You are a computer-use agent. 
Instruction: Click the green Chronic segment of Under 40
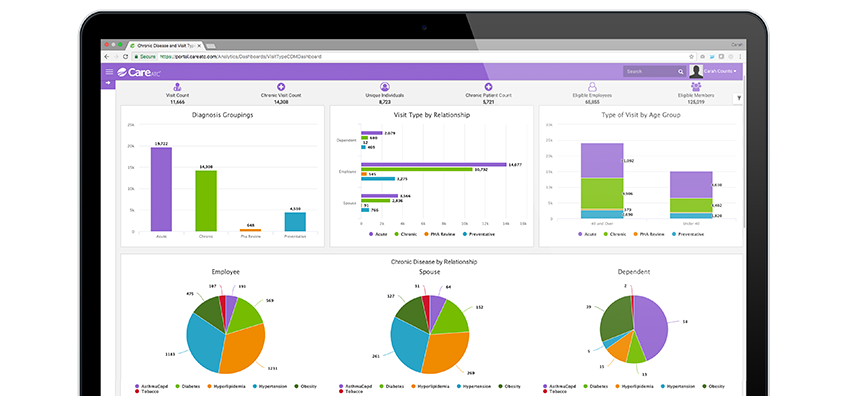tap(691, 205)
